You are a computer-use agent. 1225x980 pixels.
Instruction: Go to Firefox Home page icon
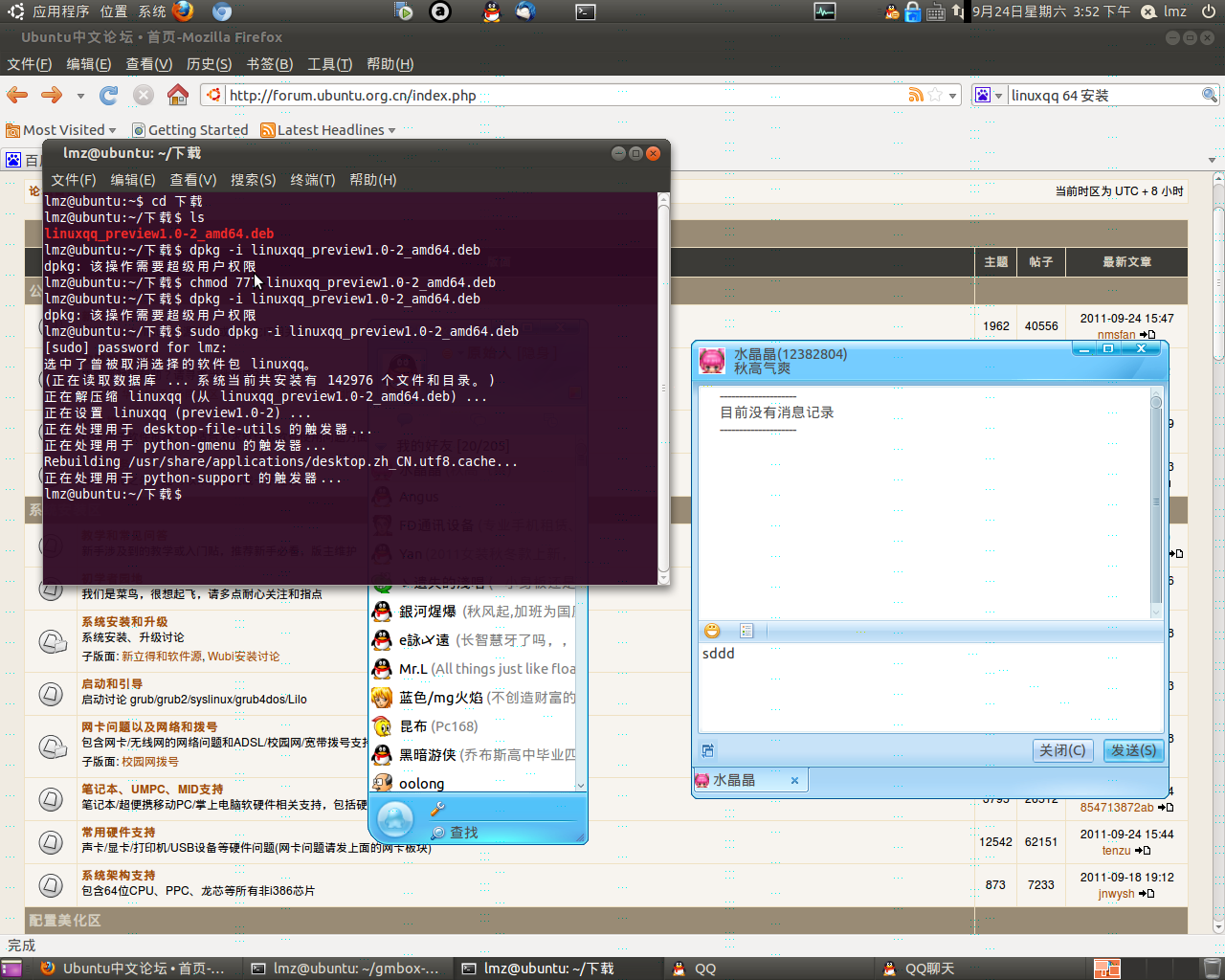pos(177,95)
